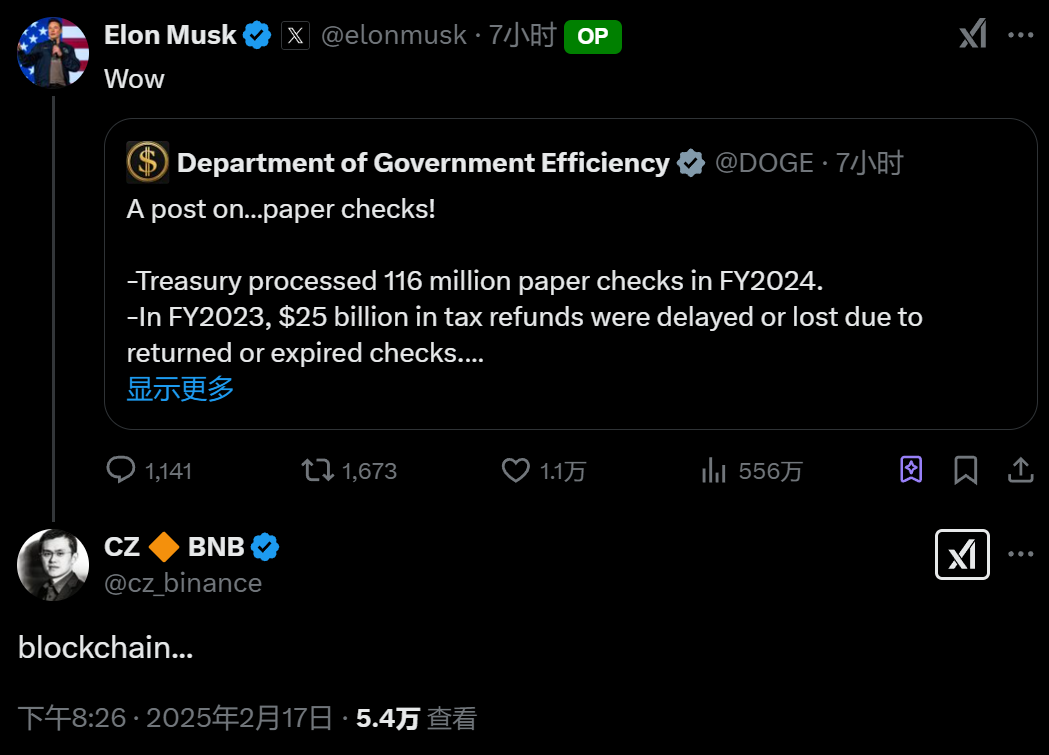Like the Wow tweet
Screen dimensions: 1049x755
pos(515,470)
